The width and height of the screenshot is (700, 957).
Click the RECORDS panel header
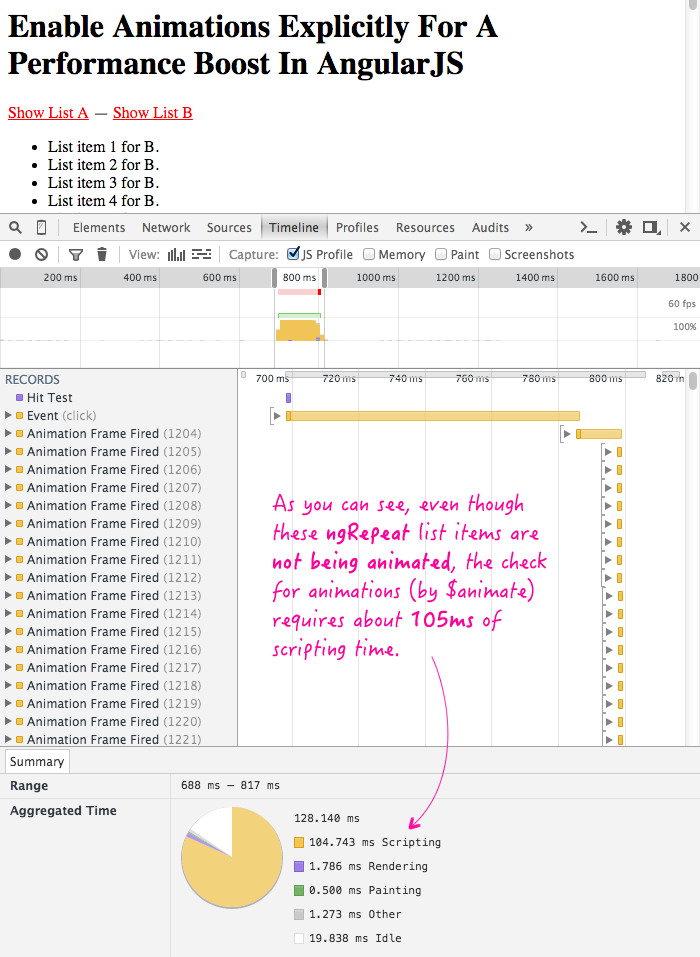pos(32,380)
